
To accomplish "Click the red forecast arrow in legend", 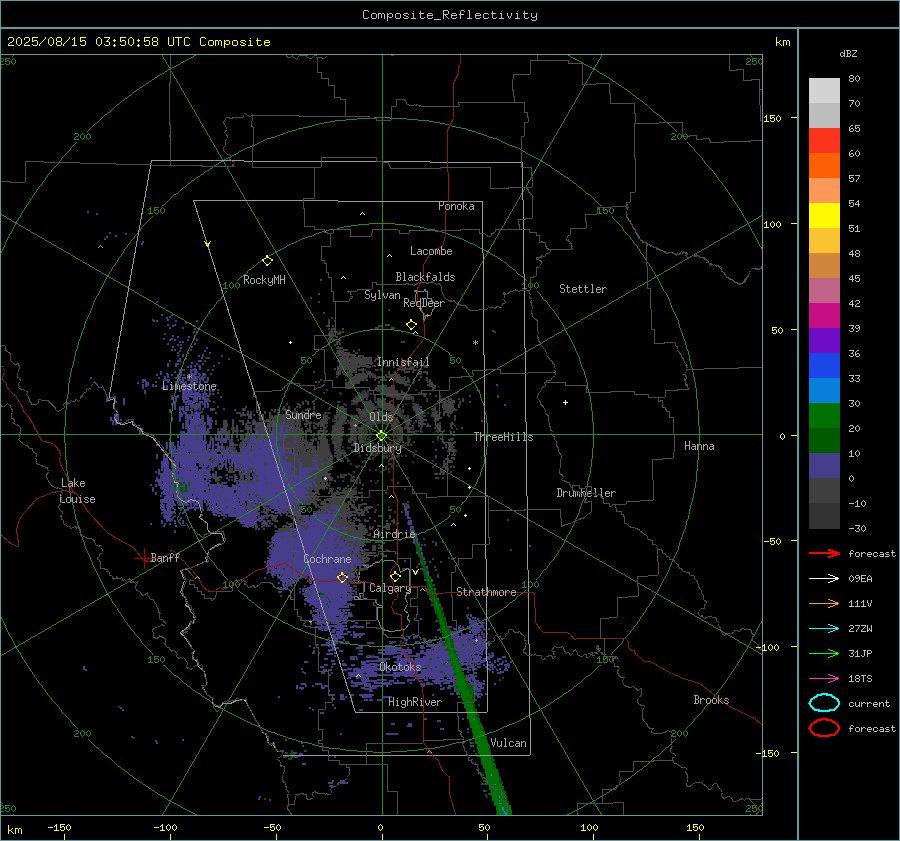I will 824,553.
